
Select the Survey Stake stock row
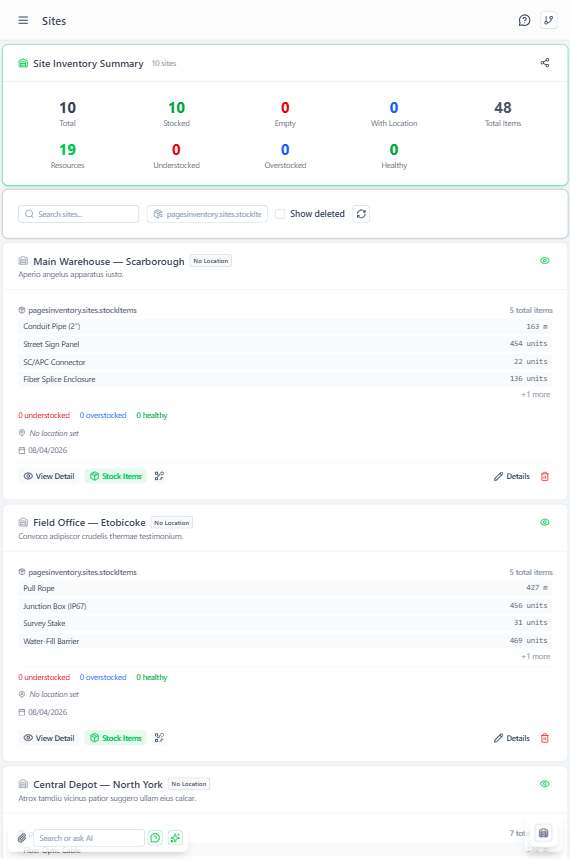pos(285,623)
